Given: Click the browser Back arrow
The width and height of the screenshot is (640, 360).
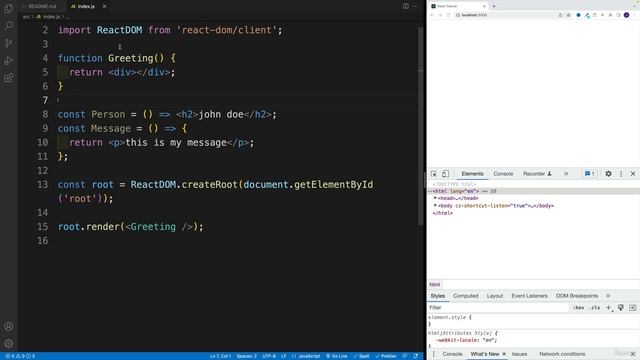Looking at the screenshot, I should 432,15.
